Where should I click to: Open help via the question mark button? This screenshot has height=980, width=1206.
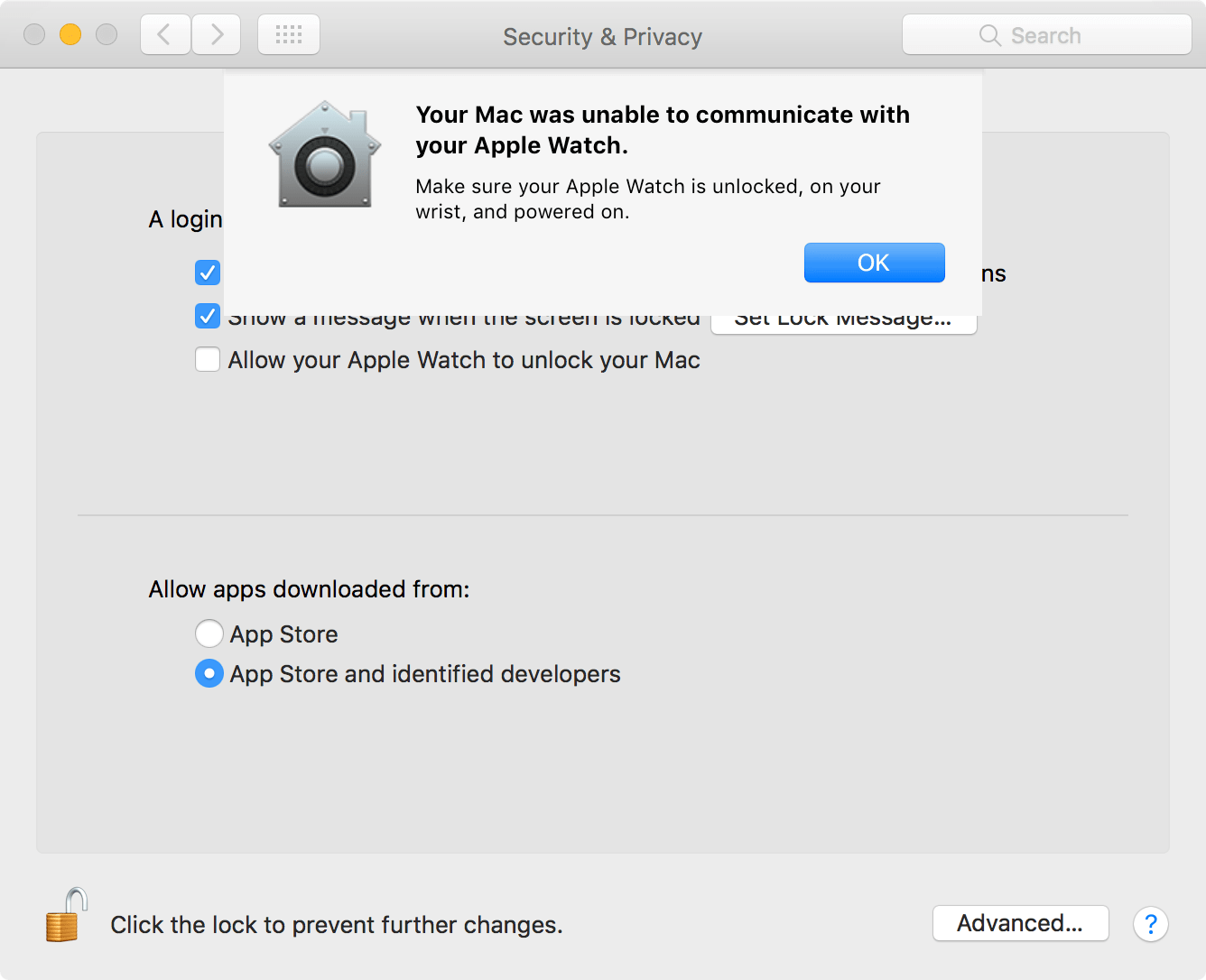1151,924
